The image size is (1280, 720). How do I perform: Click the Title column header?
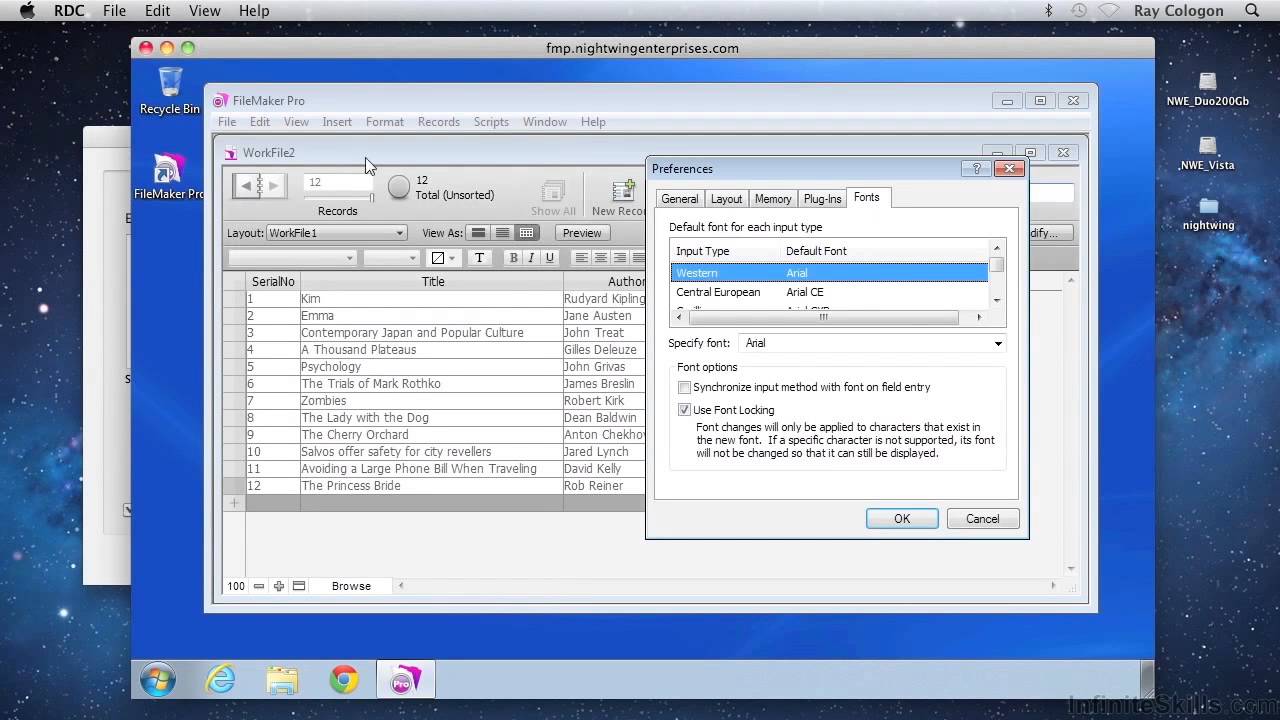click(x=432, y=282)
